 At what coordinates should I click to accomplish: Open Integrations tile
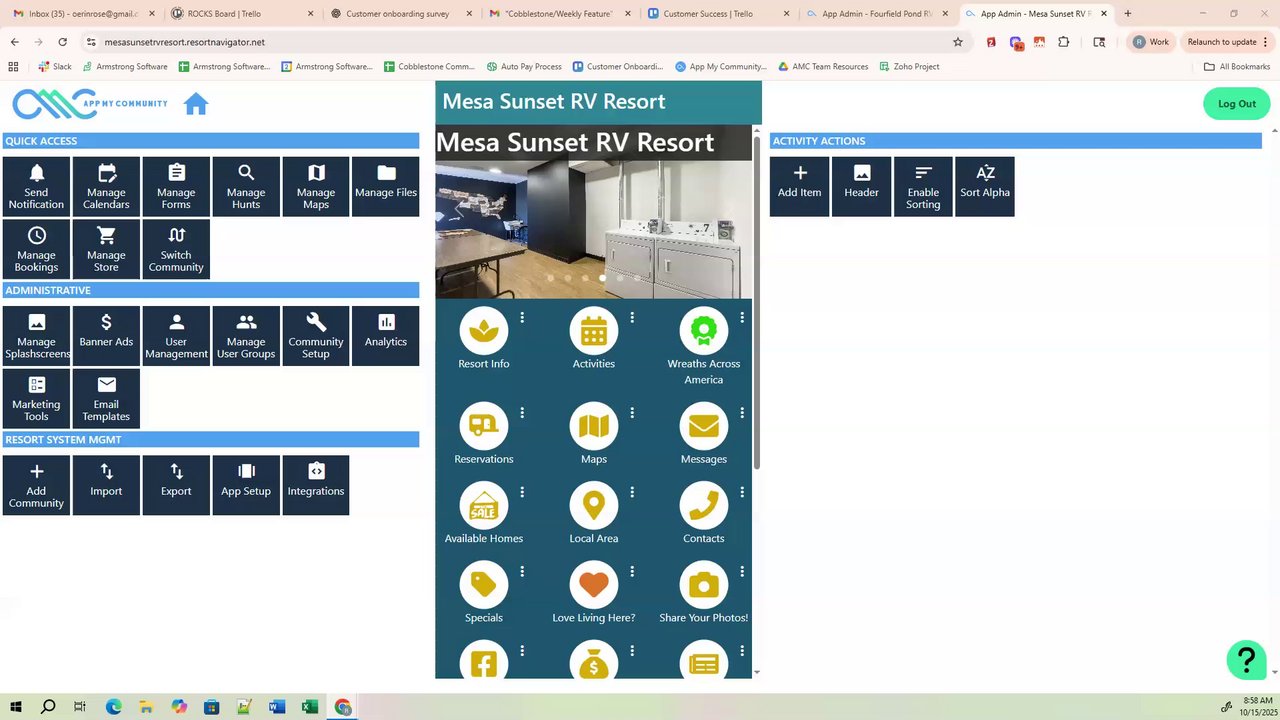[x=316, y=485]
